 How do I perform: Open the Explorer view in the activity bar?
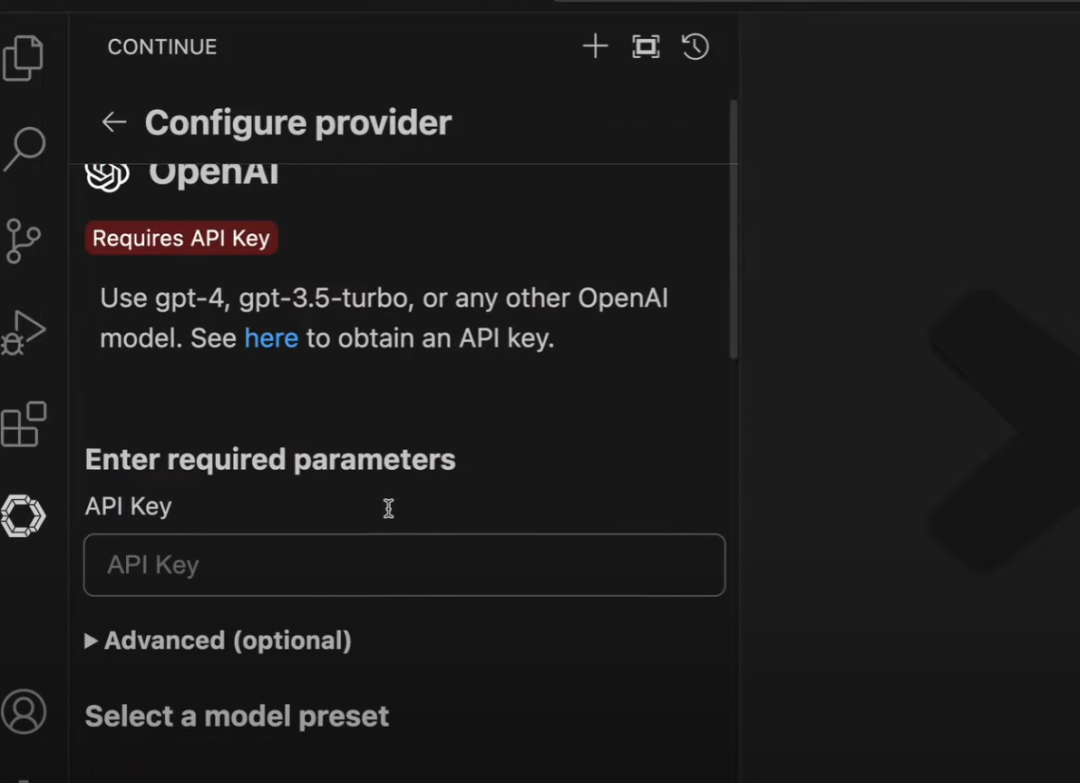pyautogui.click(x=24, y=57)
